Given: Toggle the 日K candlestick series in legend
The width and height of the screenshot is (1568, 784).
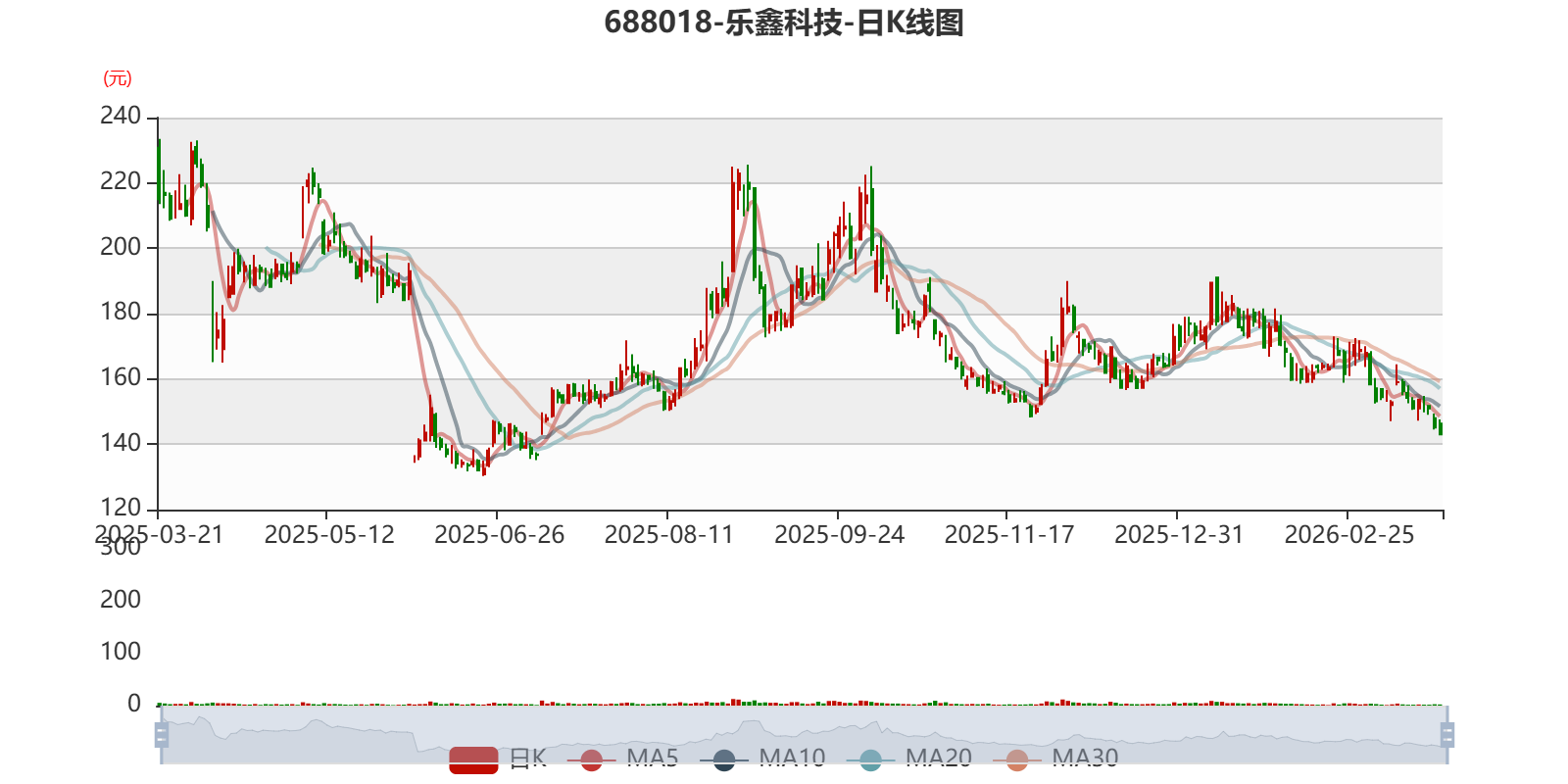Looking at the screenshot, I should click(x=498, y=759).
